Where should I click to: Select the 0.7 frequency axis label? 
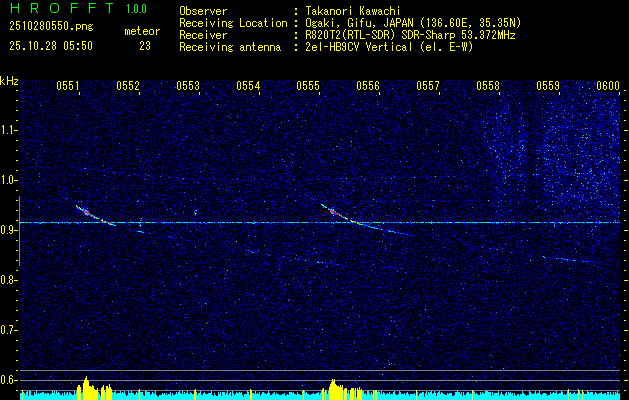point(9,329)
